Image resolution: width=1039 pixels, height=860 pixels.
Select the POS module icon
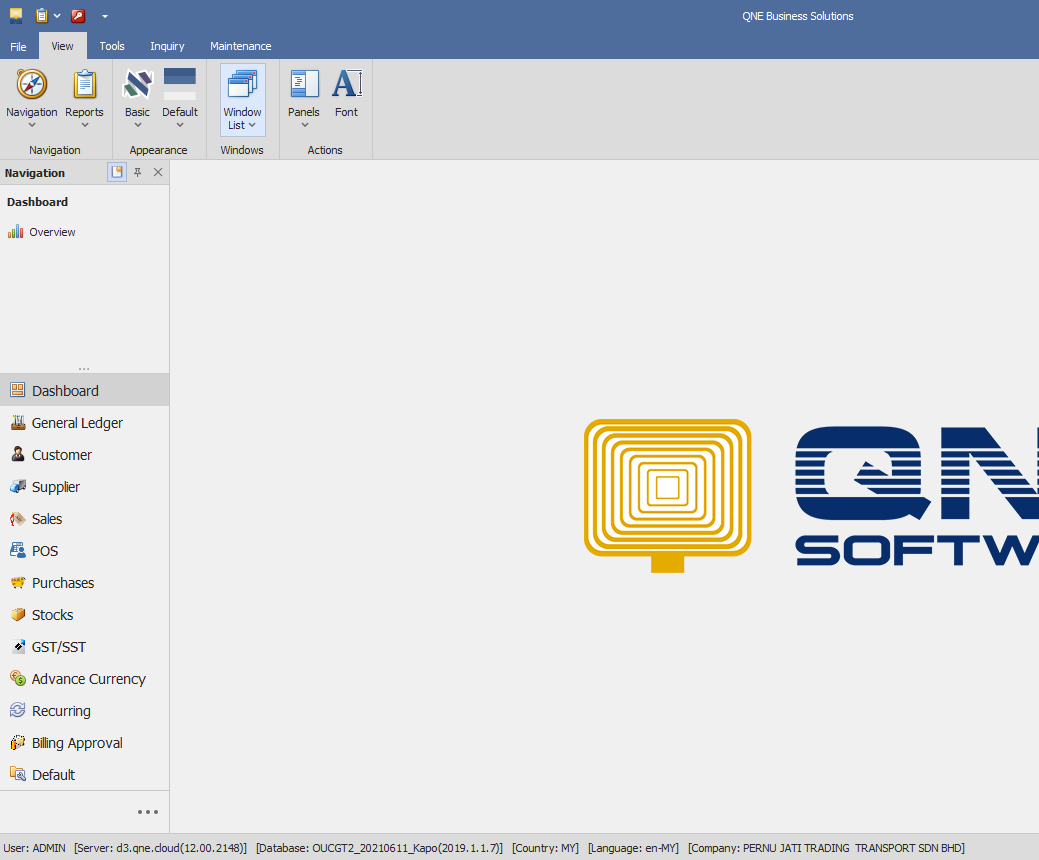tap(18, 550)
